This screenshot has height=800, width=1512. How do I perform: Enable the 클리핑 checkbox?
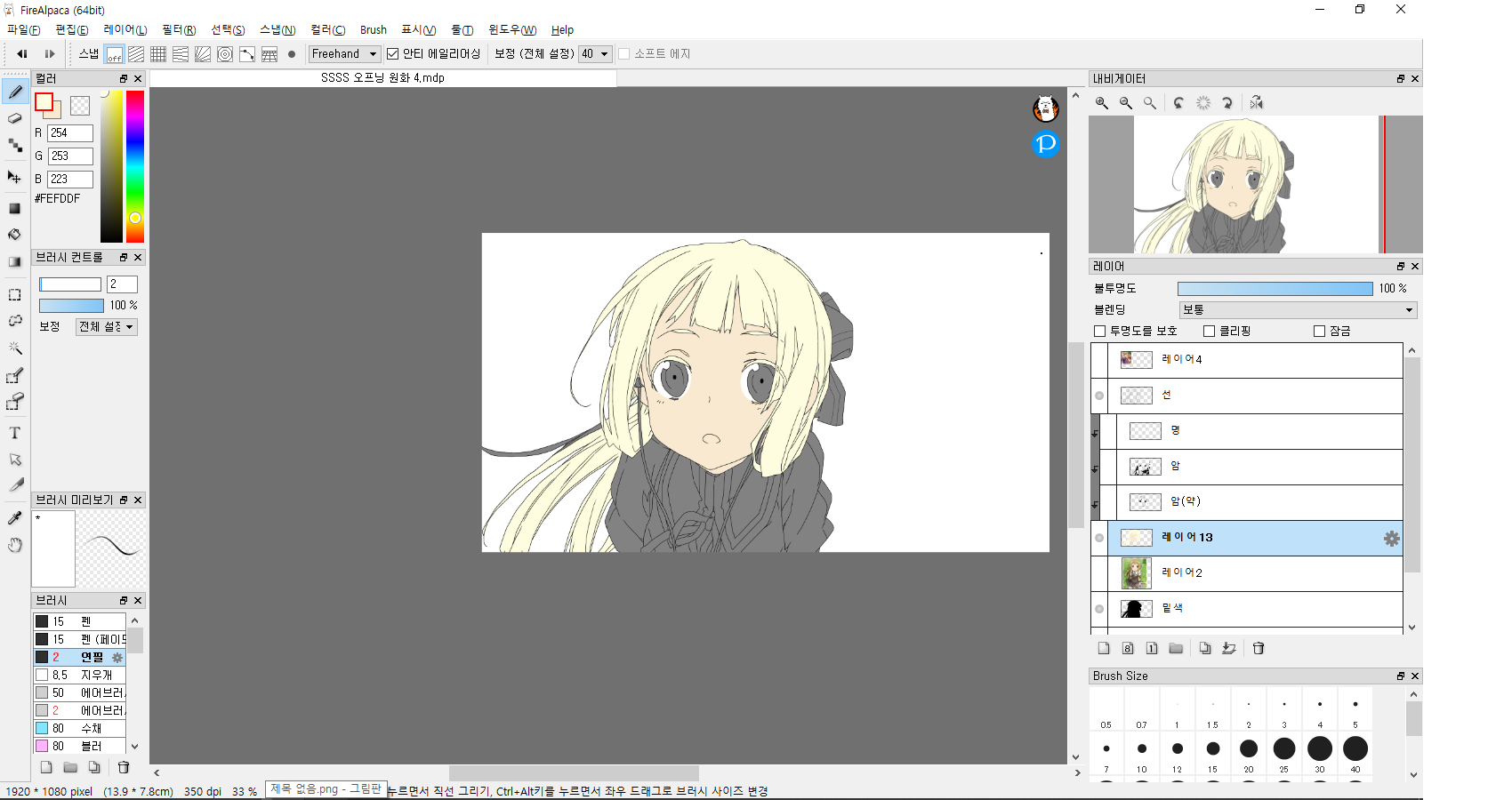pyautogui.click(x=1210, y=331)
